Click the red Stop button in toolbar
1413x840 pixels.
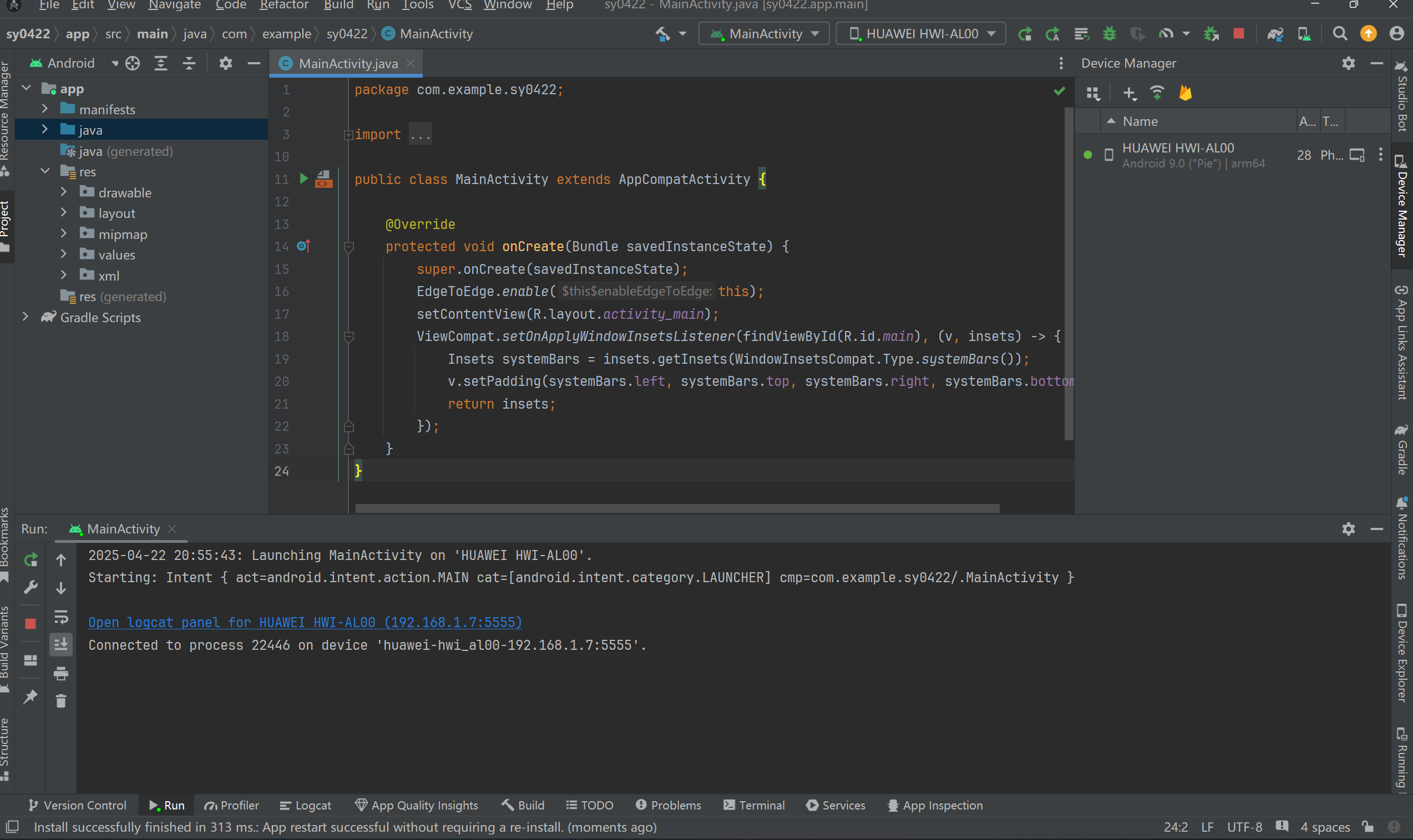click(x=1239, y=34)
